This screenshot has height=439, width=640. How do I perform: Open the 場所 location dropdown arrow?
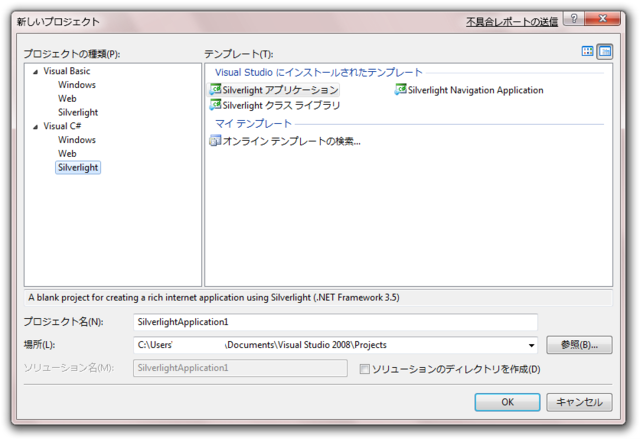[x=531, y=345]
